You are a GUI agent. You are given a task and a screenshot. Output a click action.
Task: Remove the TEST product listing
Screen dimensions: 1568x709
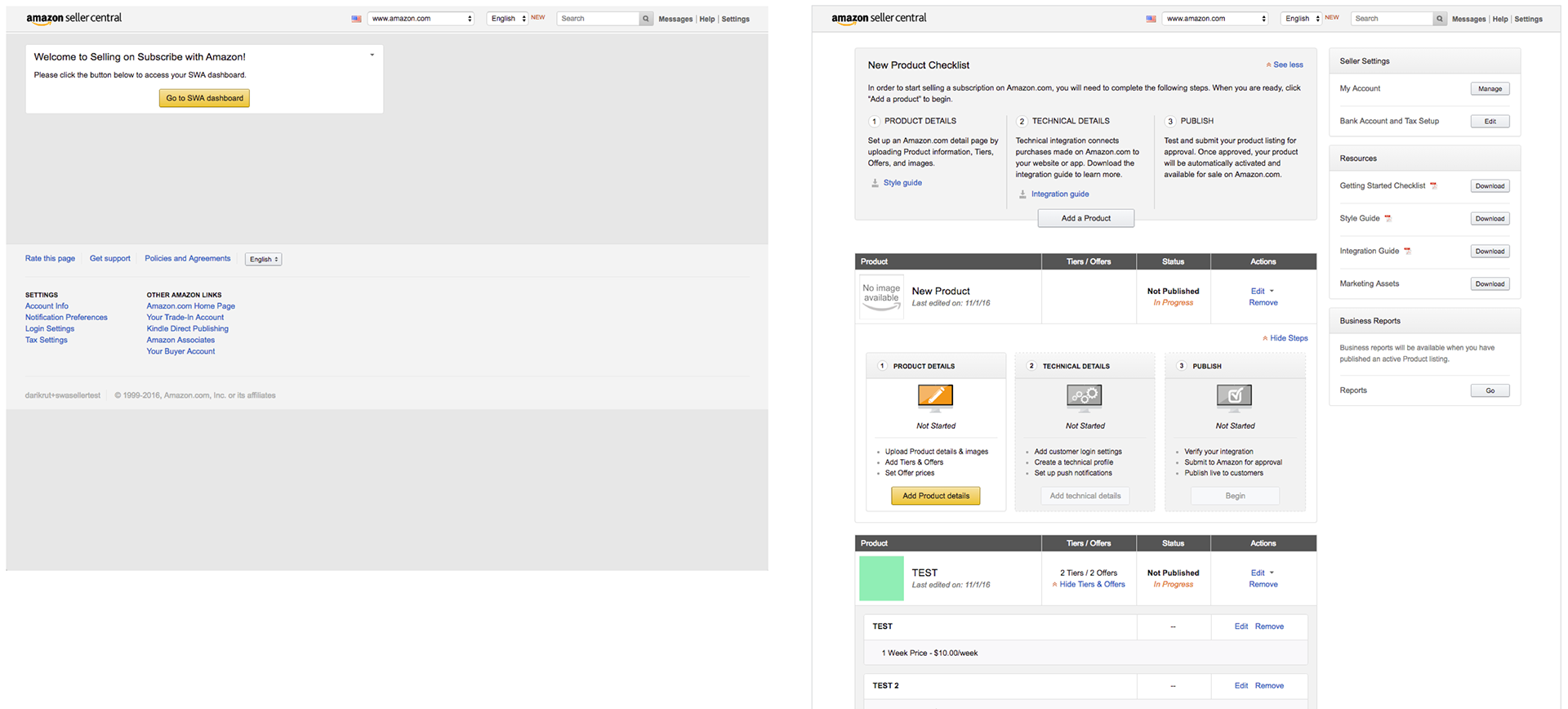1263,585
